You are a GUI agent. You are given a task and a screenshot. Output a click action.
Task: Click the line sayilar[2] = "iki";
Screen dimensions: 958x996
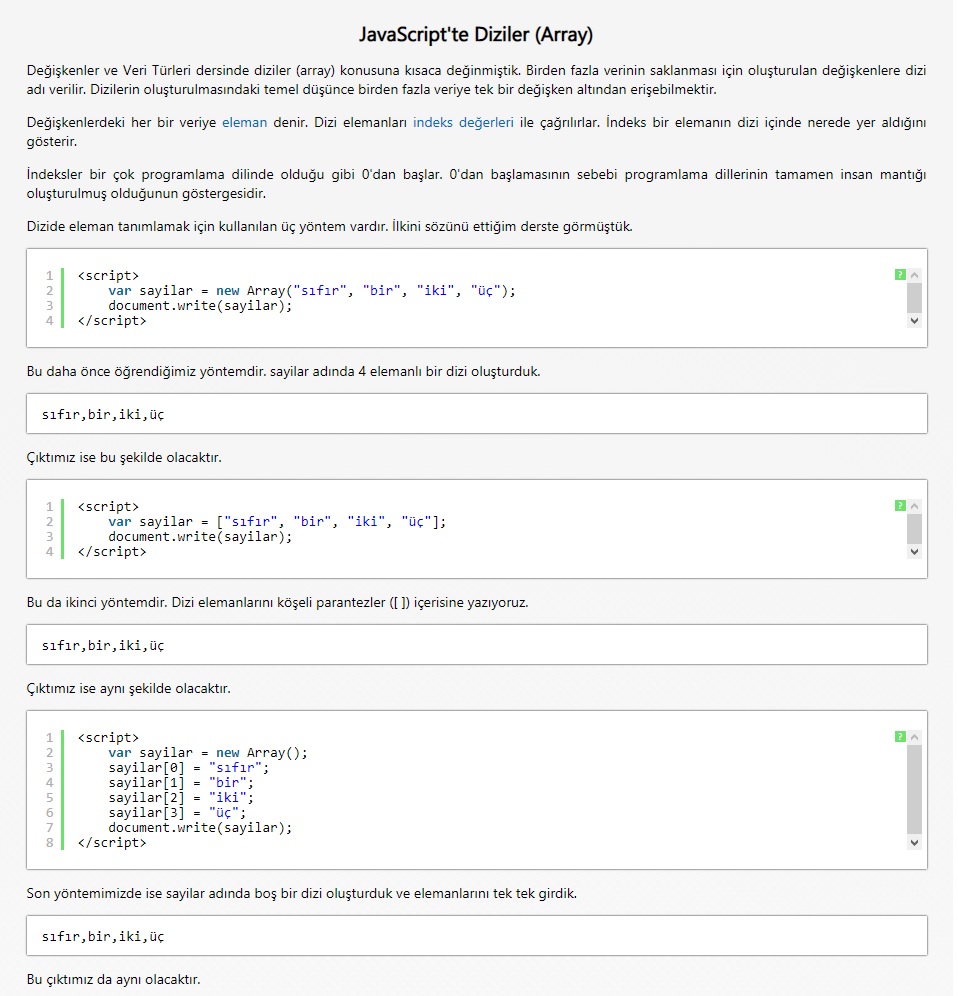pos(181,798)
